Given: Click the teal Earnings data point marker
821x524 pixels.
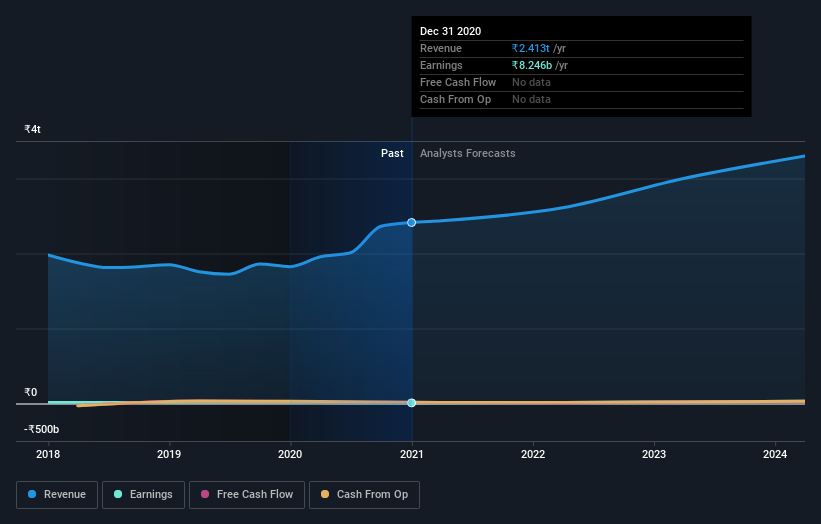Looking at the screenshot, I should point(412,403).
